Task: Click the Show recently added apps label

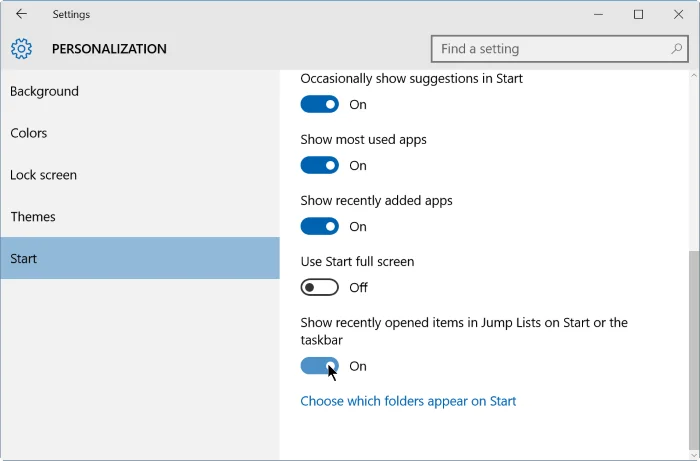Action: [376, 201]
